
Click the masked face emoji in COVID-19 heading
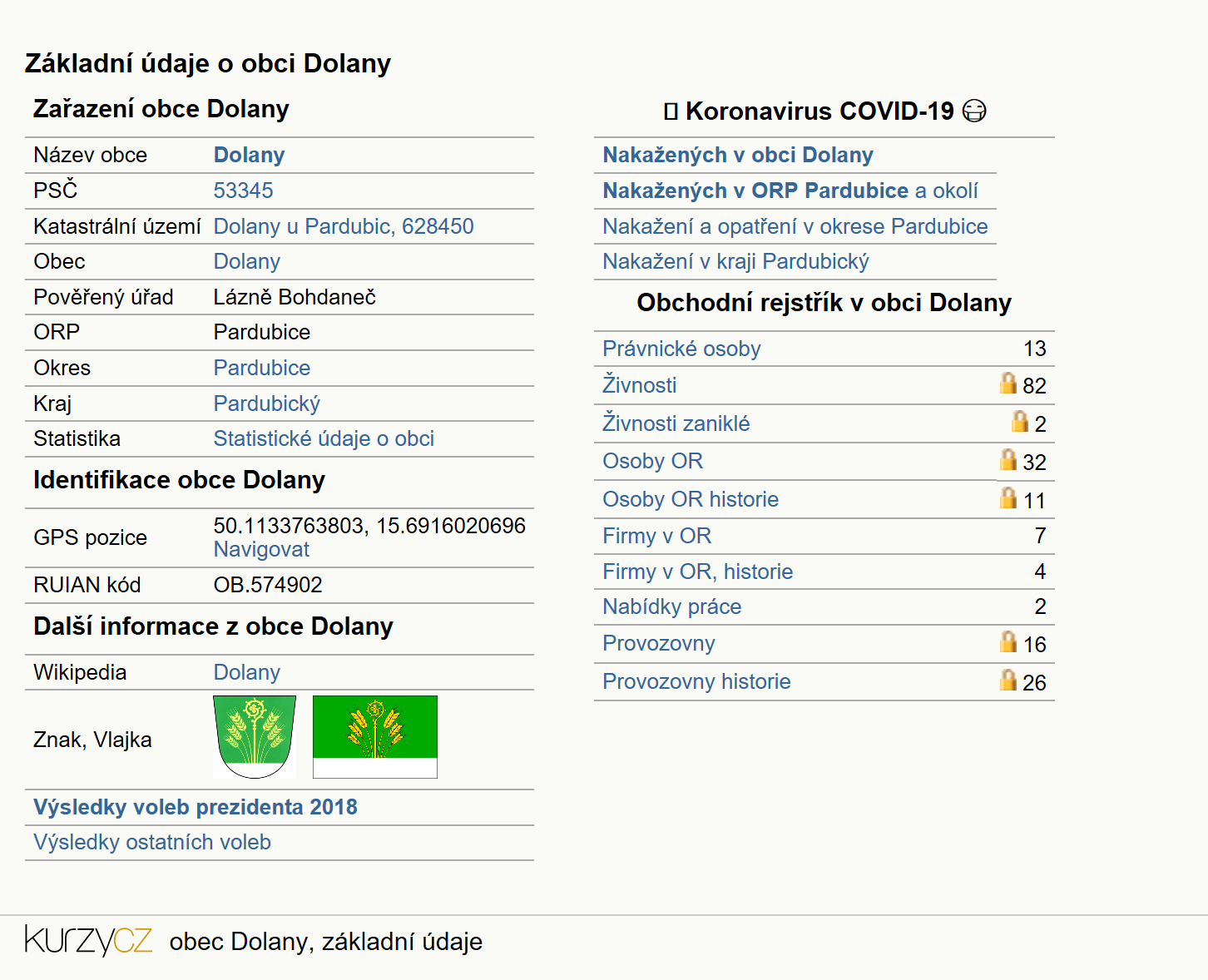974,111
